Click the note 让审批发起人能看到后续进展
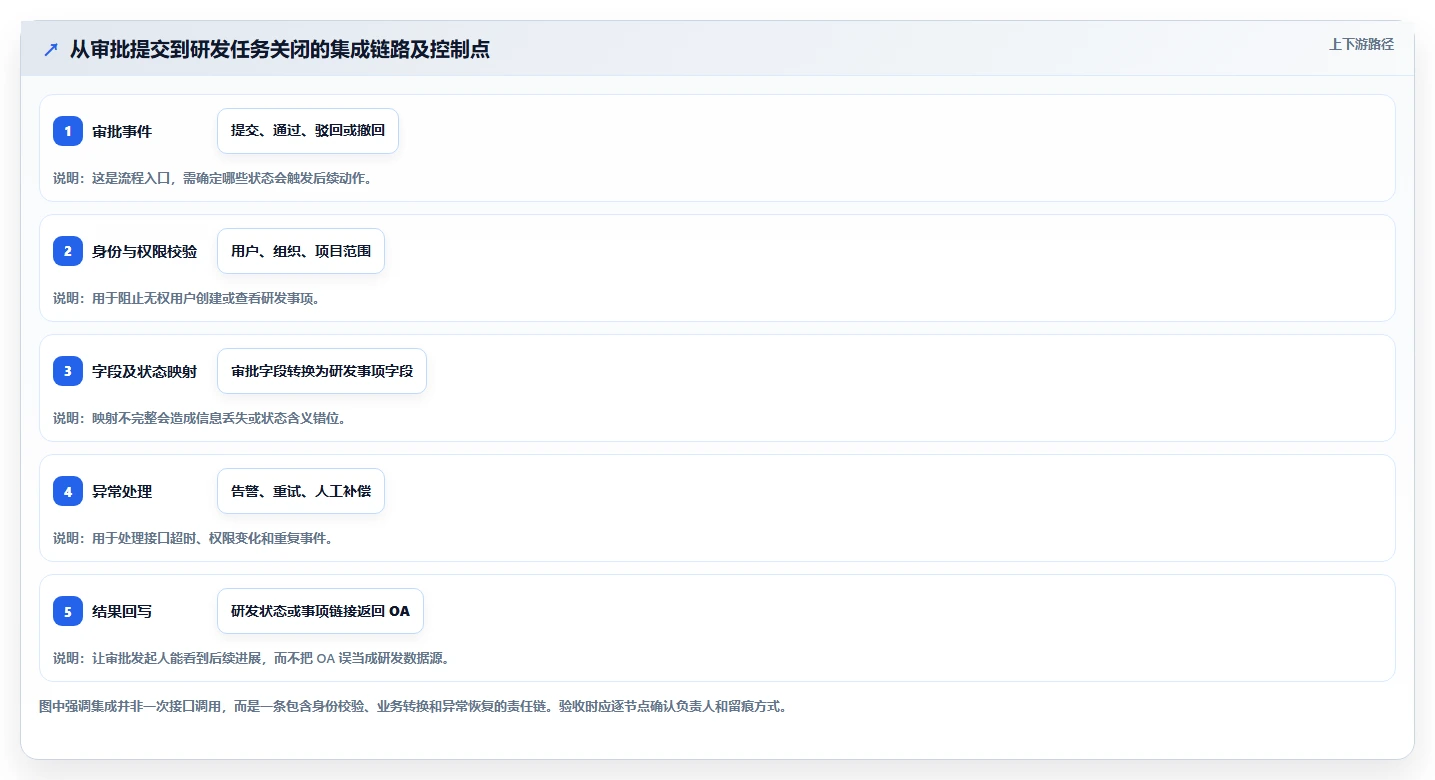 coord(251,658)
